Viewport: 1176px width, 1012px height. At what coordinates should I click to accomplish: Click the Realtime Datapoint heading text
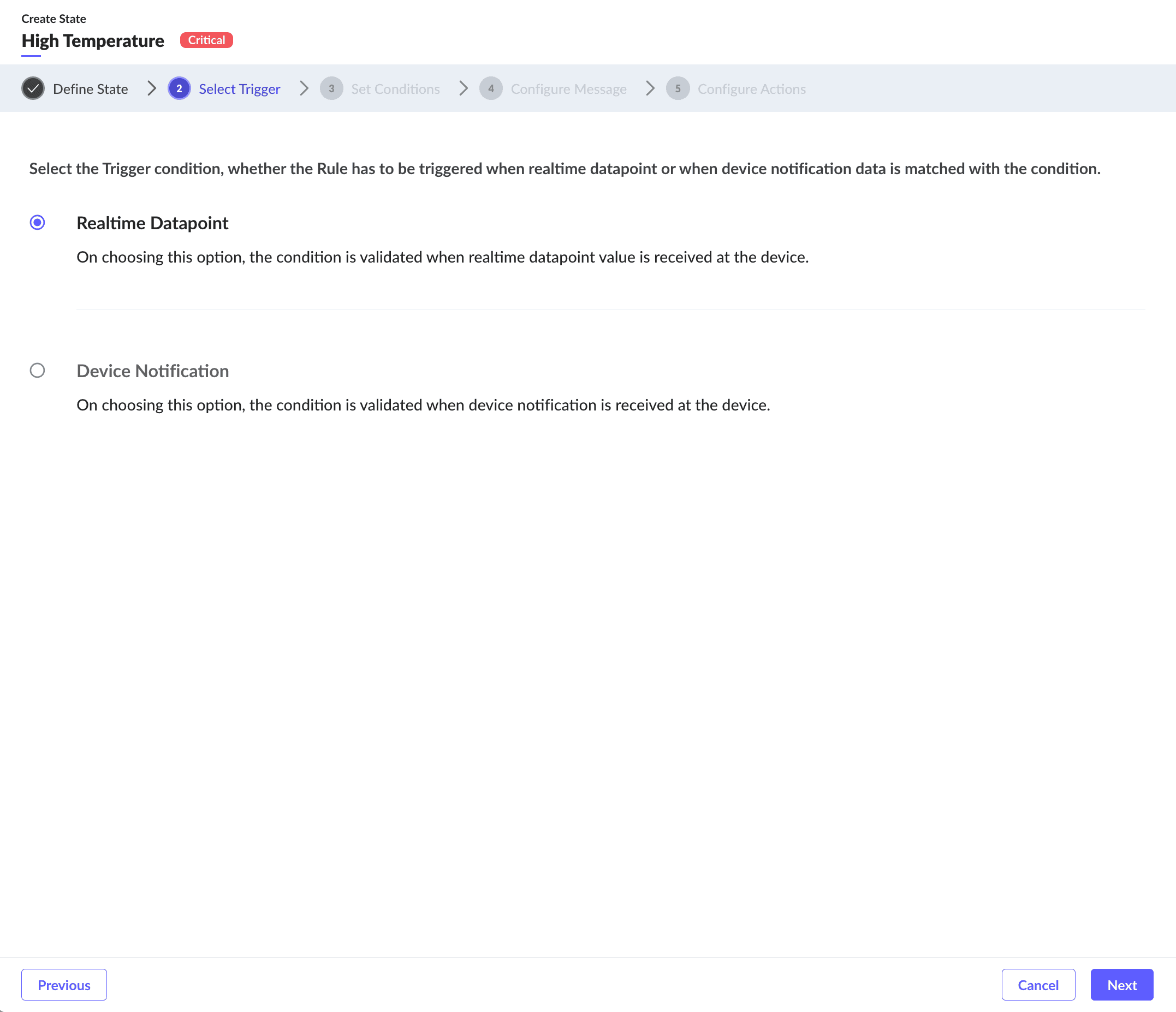point(152,223)
